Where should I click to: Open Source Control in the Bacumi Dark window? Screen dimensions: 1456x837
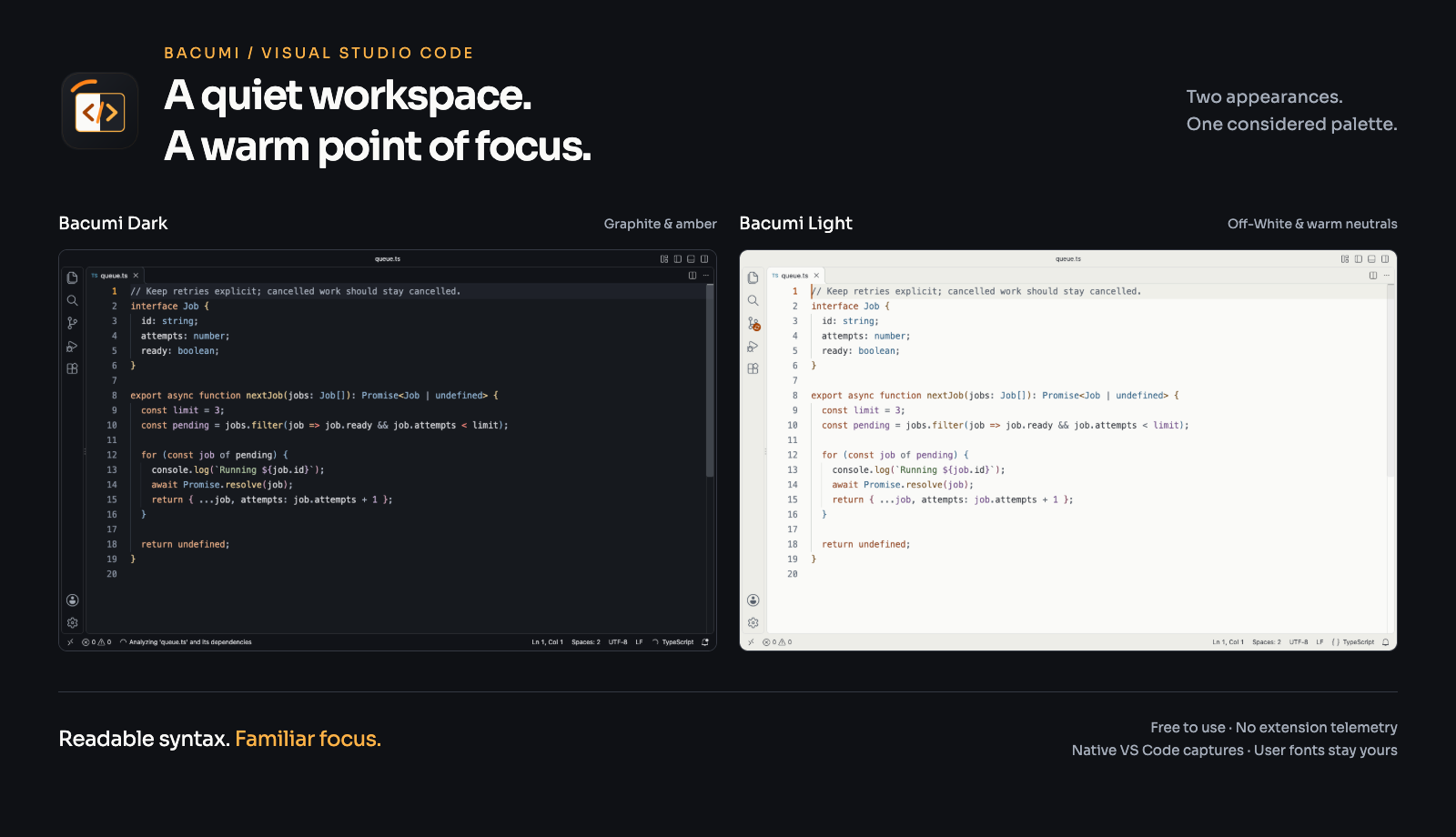click(72, 323)
